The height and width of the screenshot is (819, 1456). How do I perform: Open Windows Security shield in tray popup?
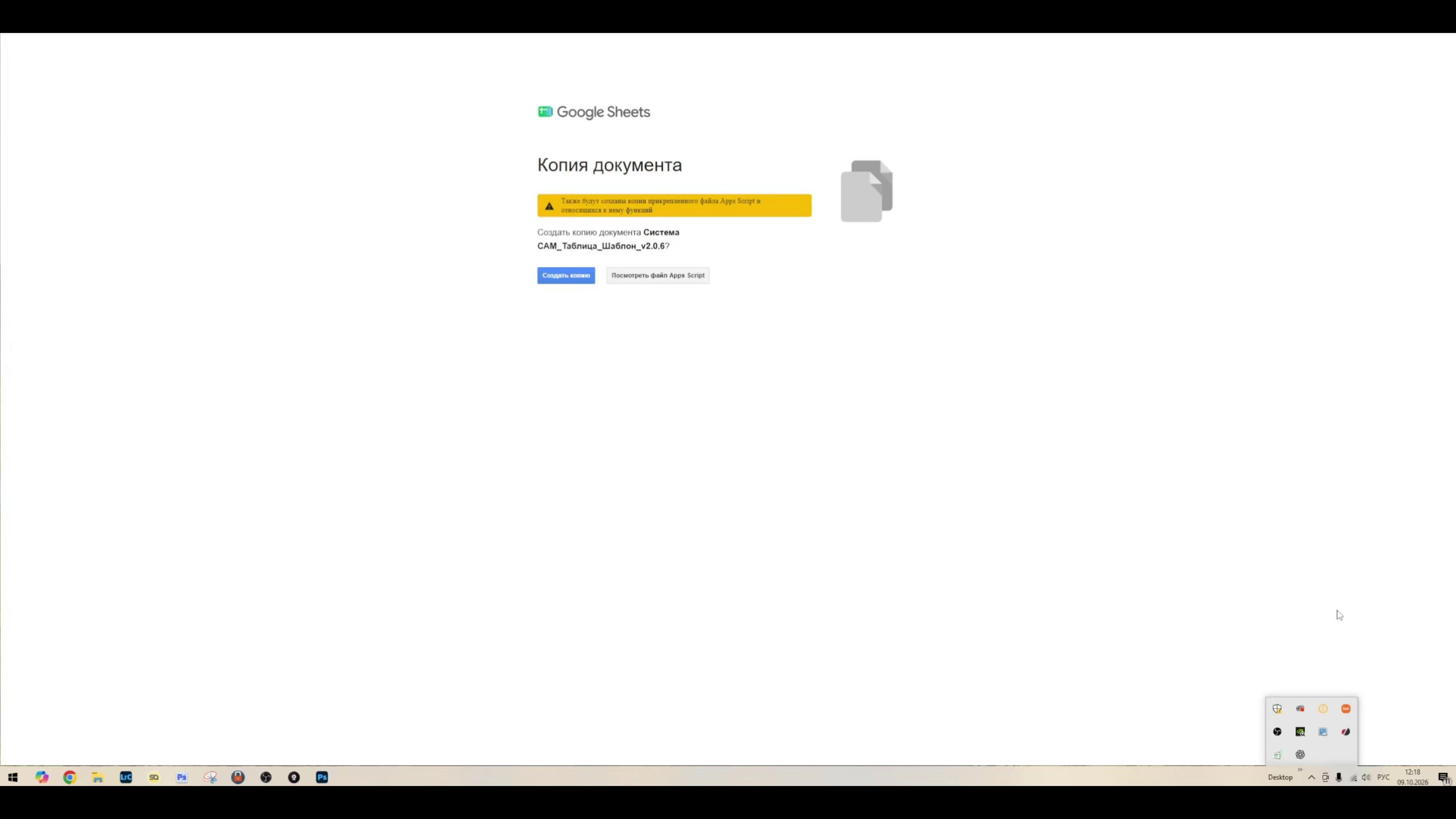[x=1277, y=709]
